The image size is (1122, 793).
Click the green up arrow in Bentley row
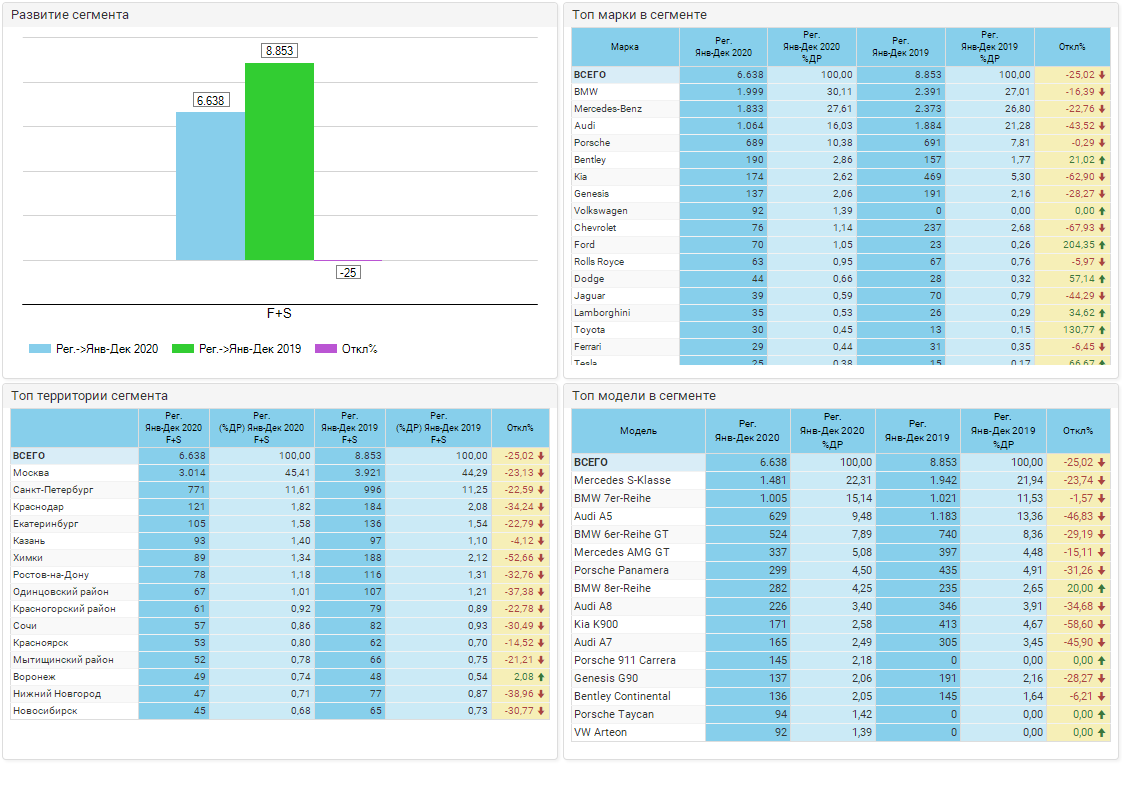click(x=1102, y=160)
